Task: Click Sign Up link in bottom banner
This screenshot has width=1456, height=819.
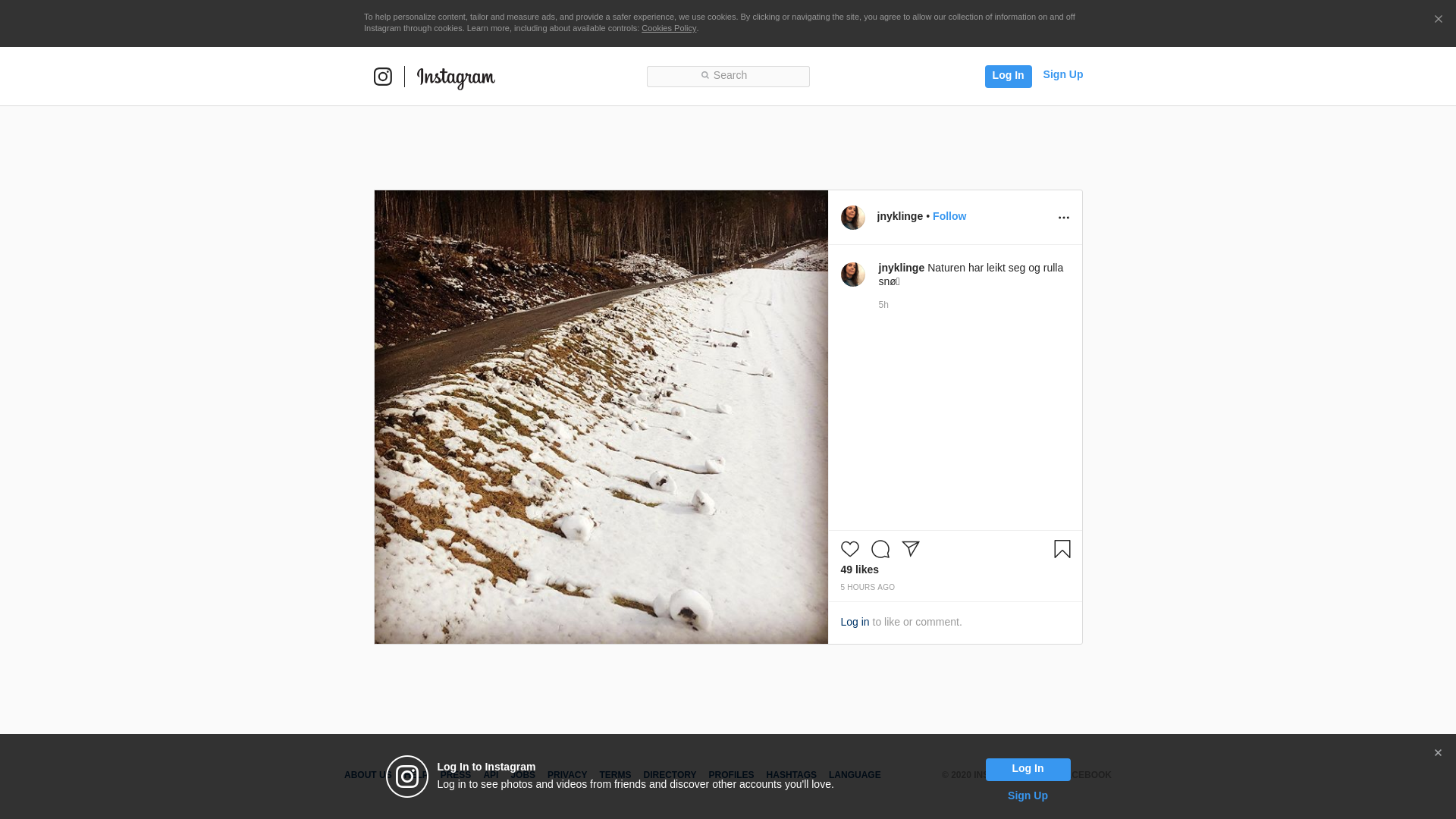Action: (x=1028, y=795)
